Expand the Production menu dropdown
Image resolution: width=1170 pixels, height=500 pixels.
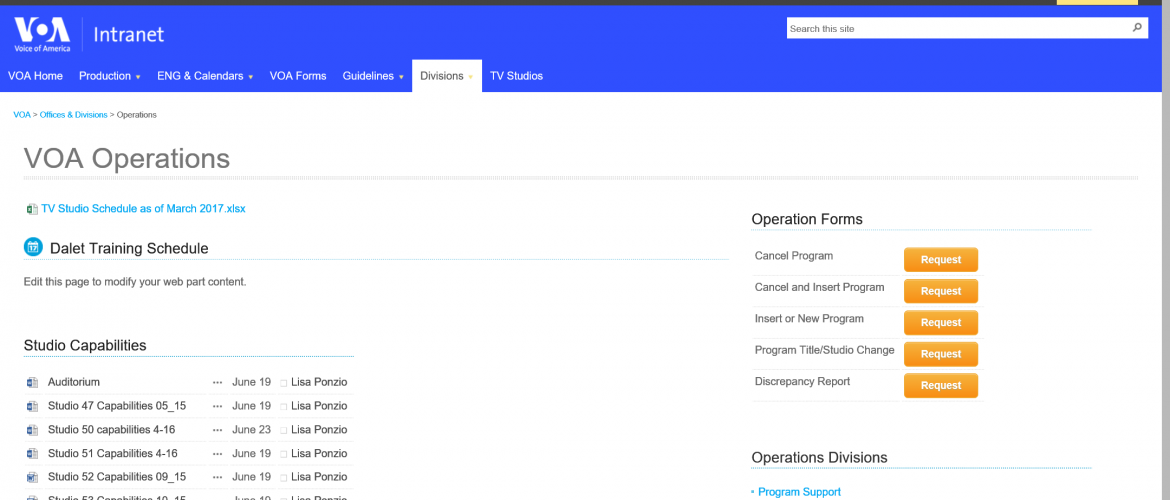point(138,77)
